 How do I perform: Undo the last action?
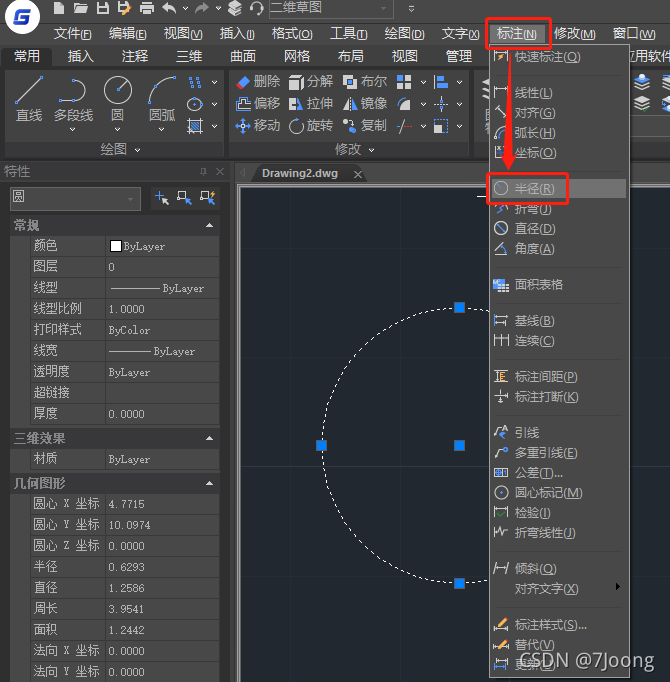(169, 8)
